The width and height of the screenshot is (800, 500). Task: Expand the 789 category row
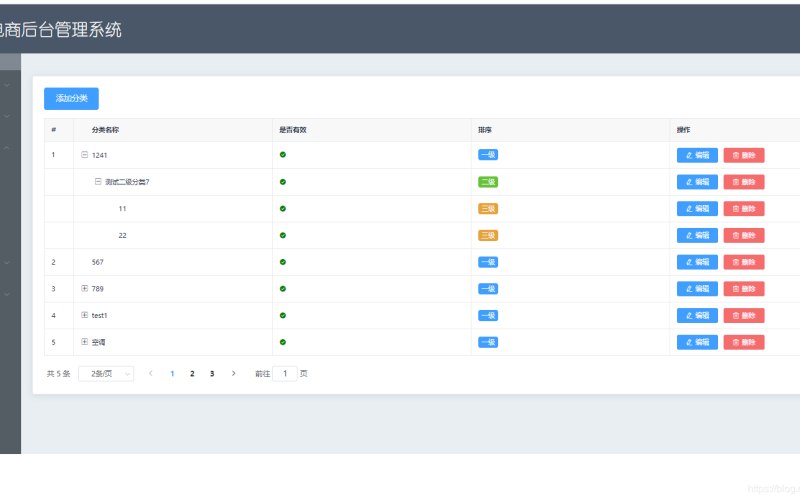pyautogui.click(x=85, y=288)
